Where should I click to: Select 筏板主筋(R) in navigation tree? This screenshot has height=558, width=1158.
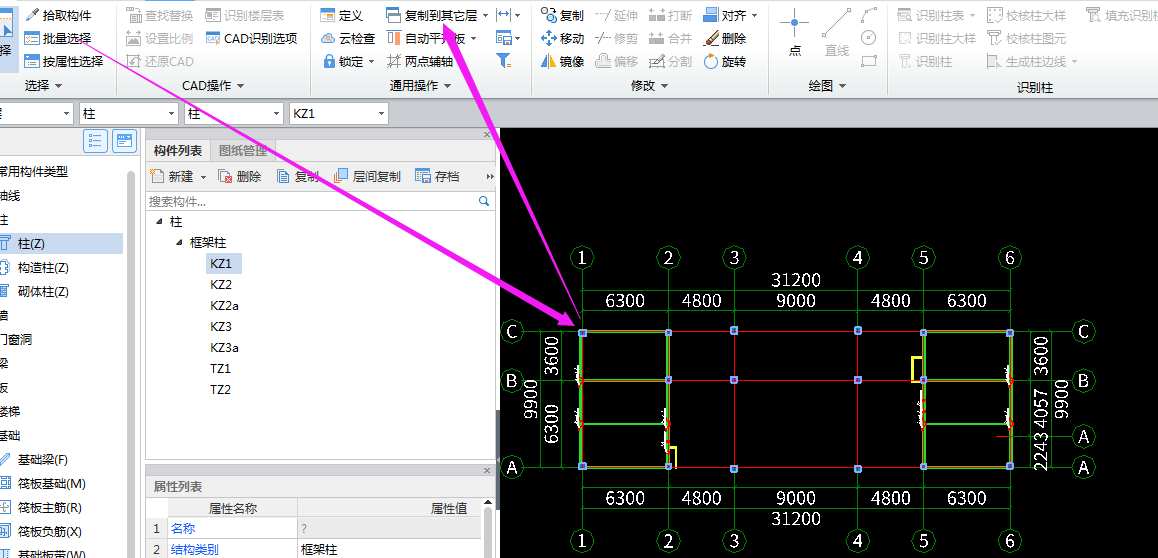click(49, 508)
